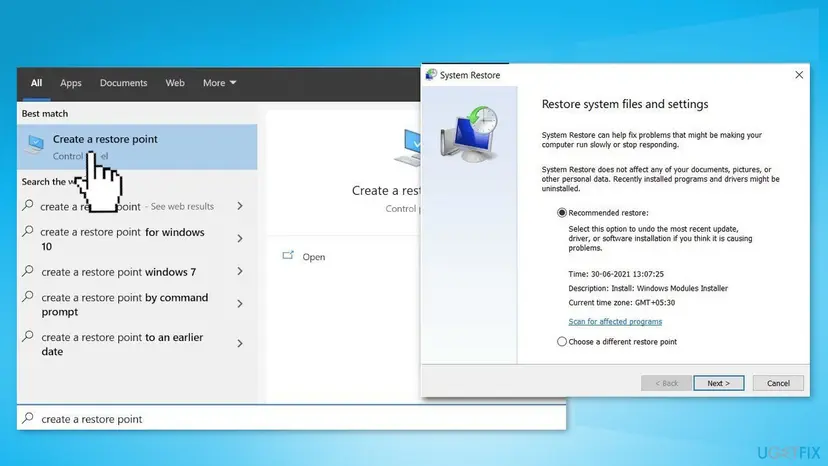Click the search text field "create a restore point"

click(x=291, y=418)
